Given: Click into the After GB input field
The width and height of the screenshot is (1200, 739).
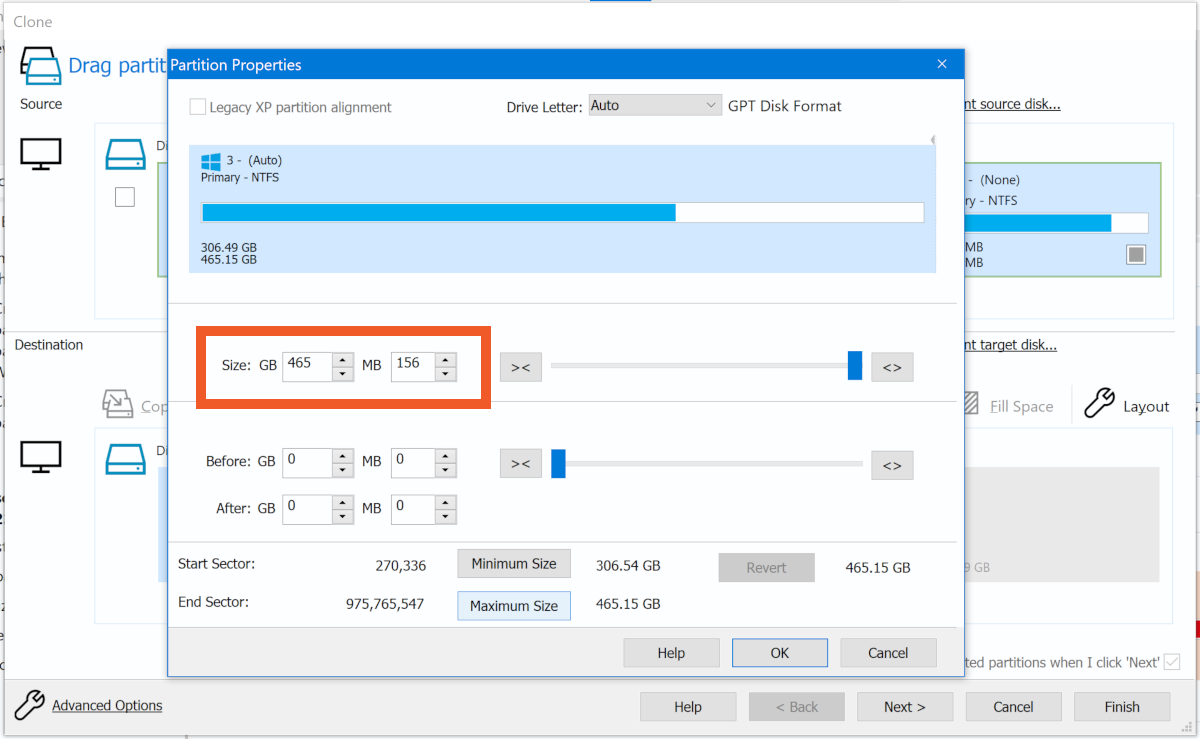Looking at the screenshot, I should click(x=306, y=508).
